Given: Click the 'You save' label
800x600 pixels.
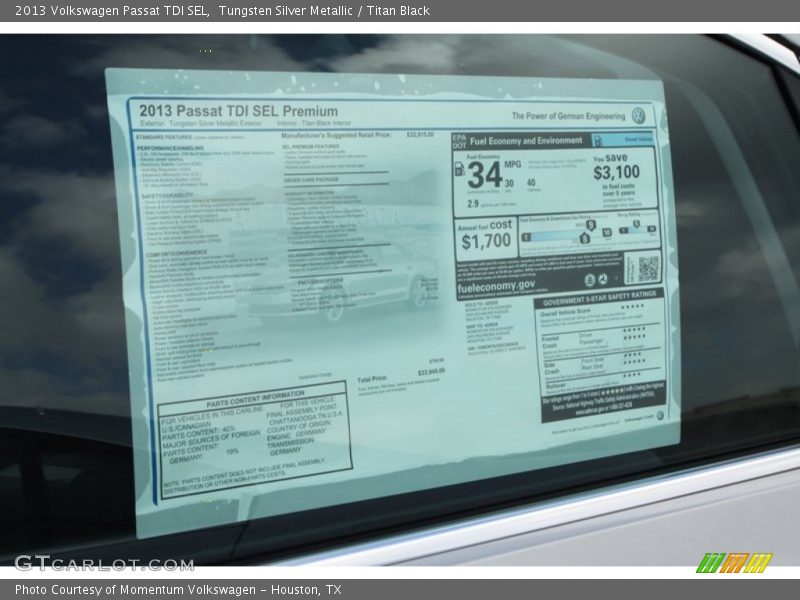Looking at the screenshot, I should tap(610, 158).
